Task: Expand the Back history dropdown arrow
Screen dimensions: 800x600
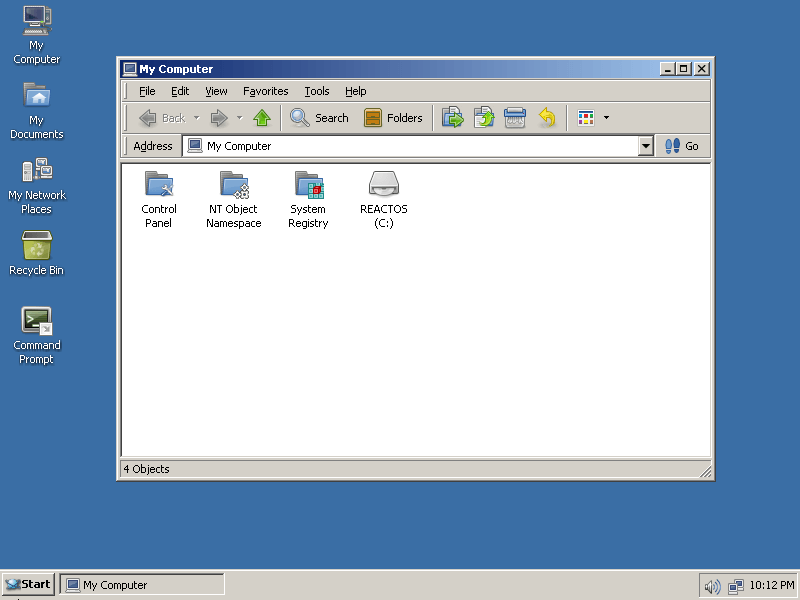Action: 196,118
